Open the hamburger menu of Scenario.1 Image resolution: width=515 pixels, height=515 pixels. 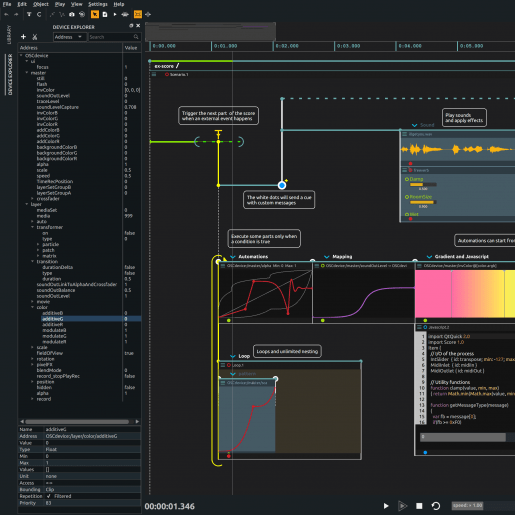point(154,74)
